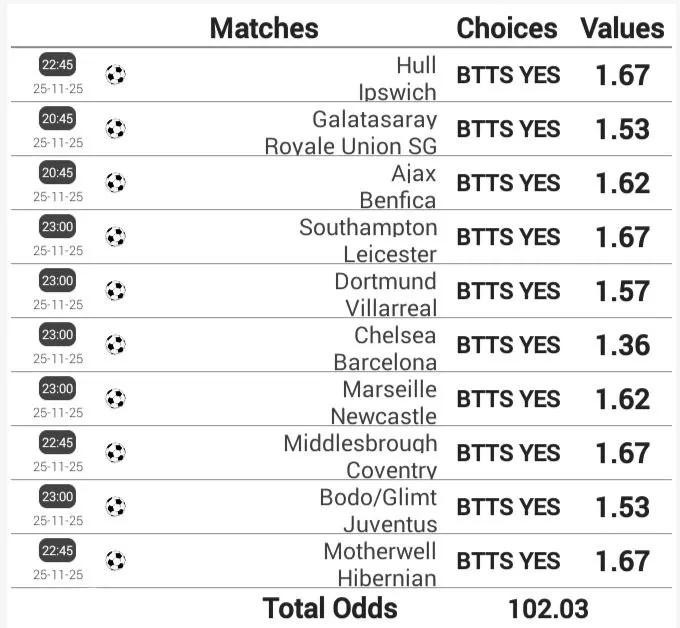This screenshot has height=628, width=680.
Task: Click the 20:45 time badge for Ajax match
Action: [57, 173]
